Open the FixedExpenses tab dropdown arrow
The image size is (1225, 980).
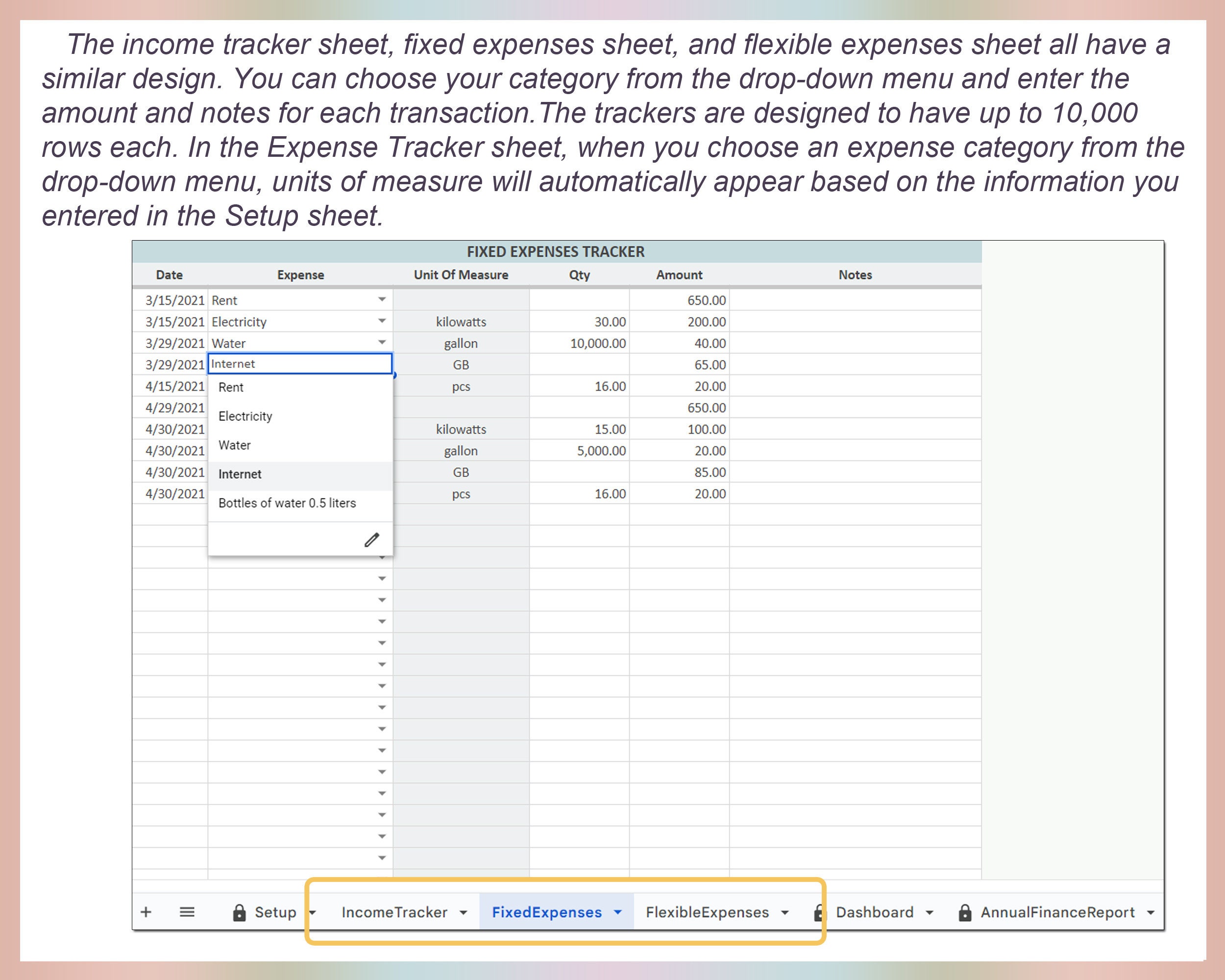[x=617, y=912]
